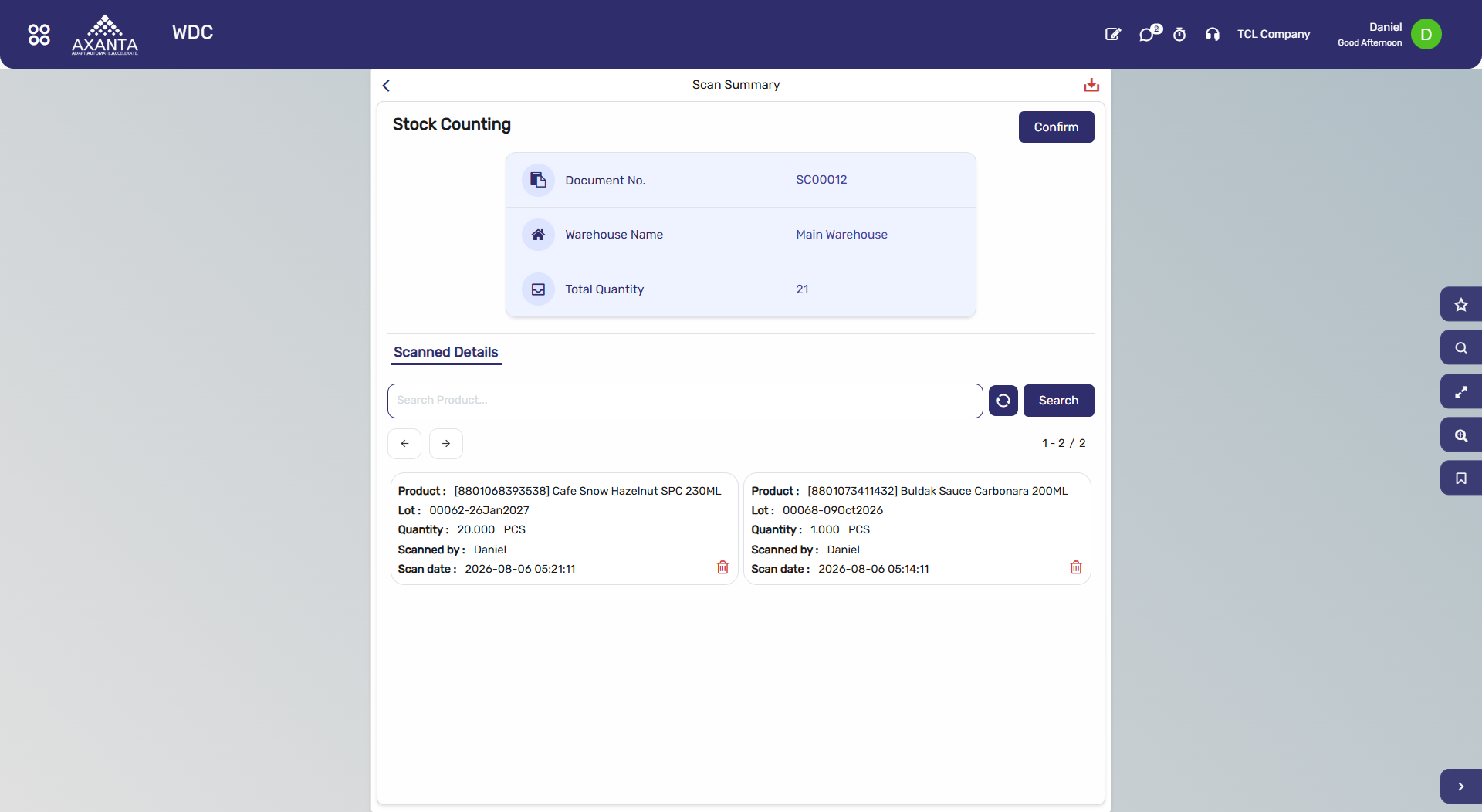This screenshot has height=812, width=1482.
Task: Delete the Cafe Snow Hazelnut scan entry
Action: point(722,567)
